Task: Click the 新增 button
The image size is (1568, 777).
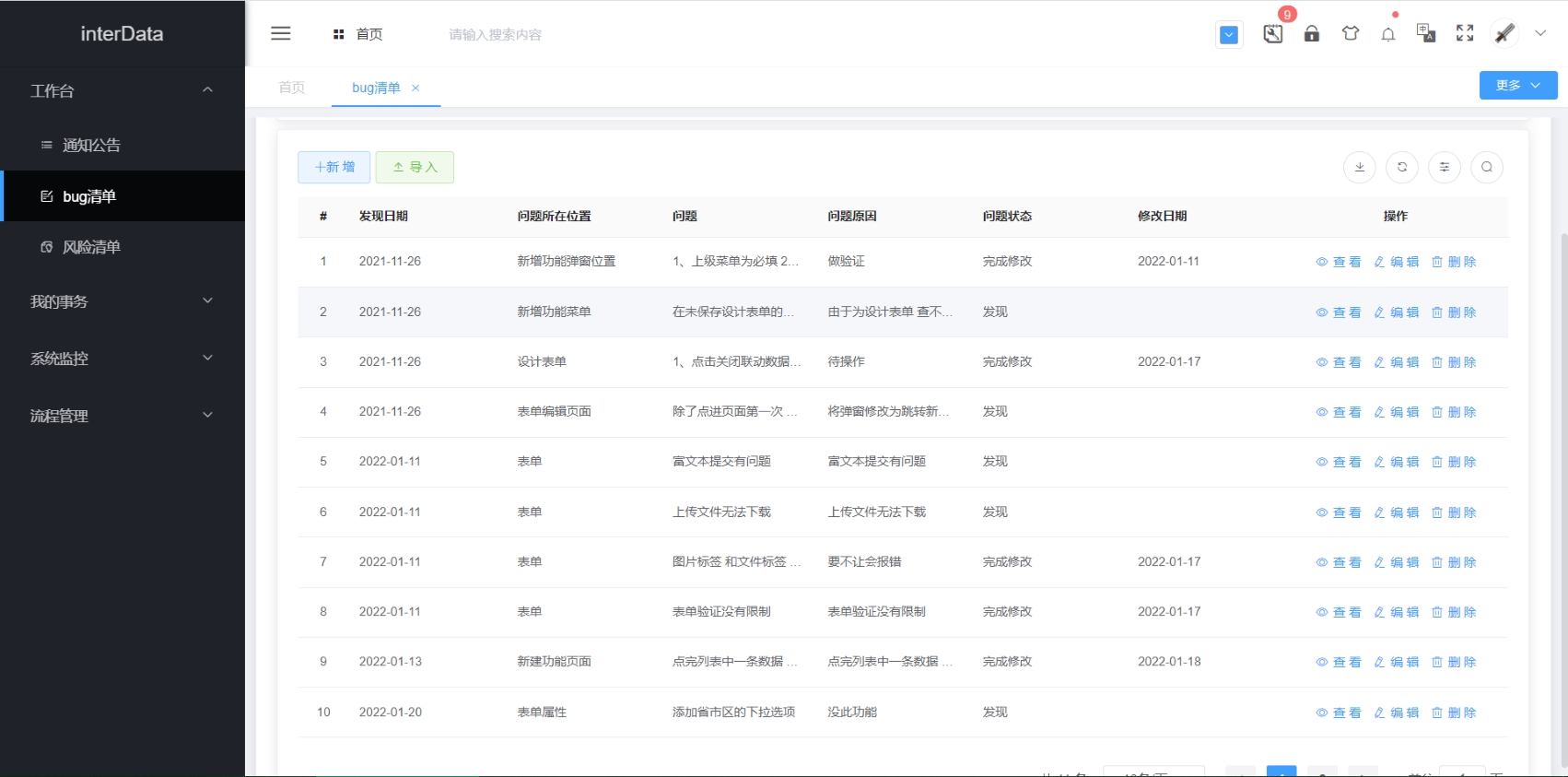Action: (x=334, y=167)
